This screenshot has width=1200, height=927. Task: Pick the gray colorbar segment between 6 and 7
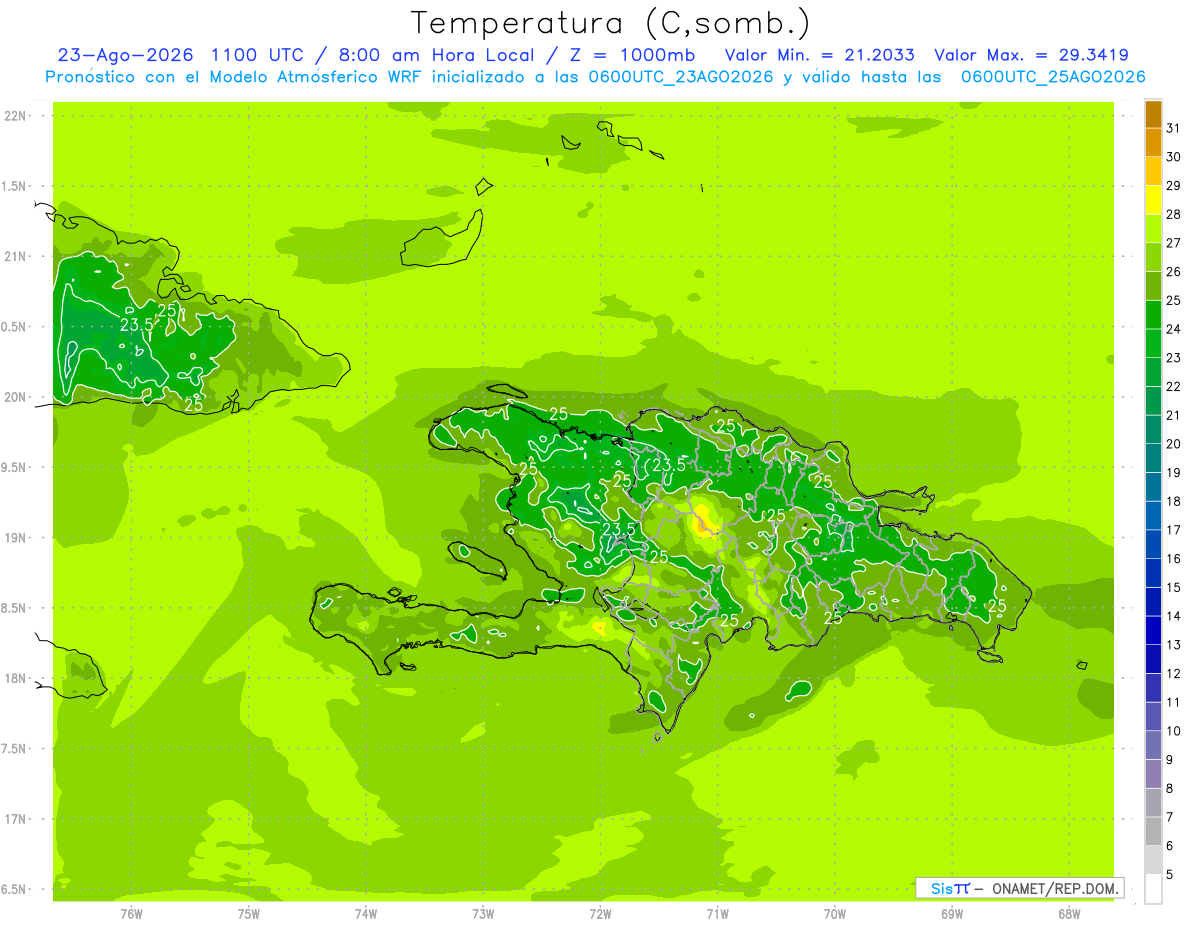[1153, 831]
